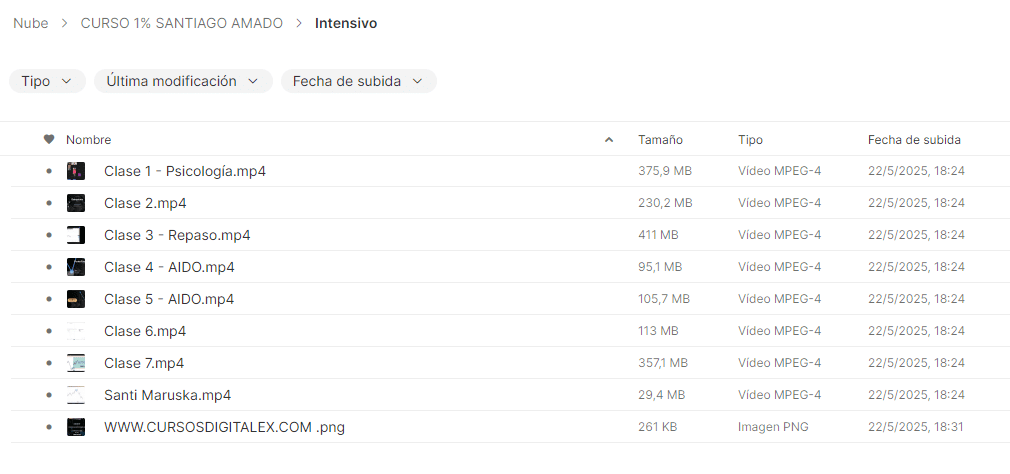Click the favorite heart icon in header
This screenshot has height=474, width=1010.
49,140
